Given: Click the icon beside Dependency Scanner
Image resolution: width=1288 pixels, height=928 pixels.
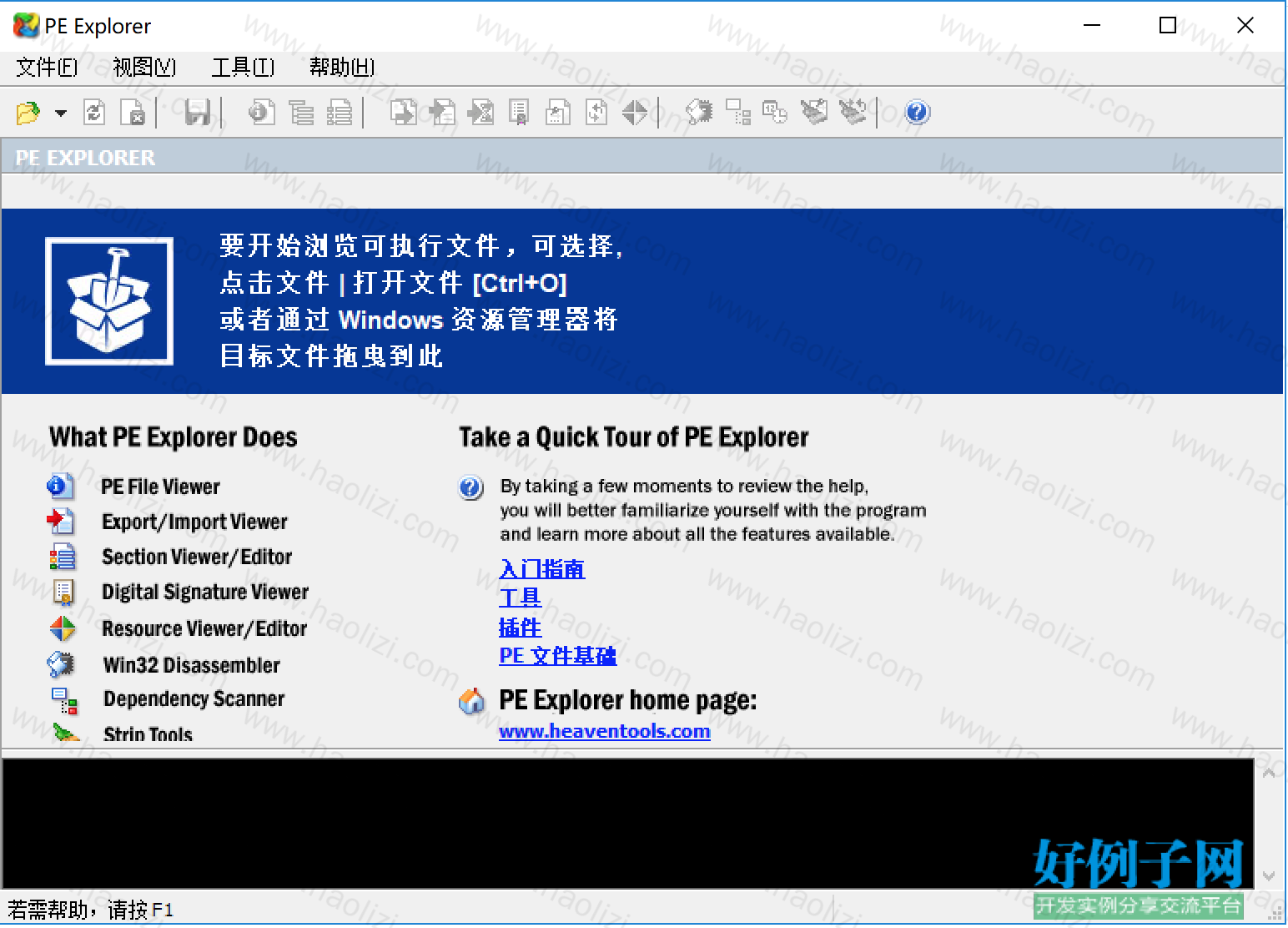Looking at the screenshot, I should click(x=64, y=700).
